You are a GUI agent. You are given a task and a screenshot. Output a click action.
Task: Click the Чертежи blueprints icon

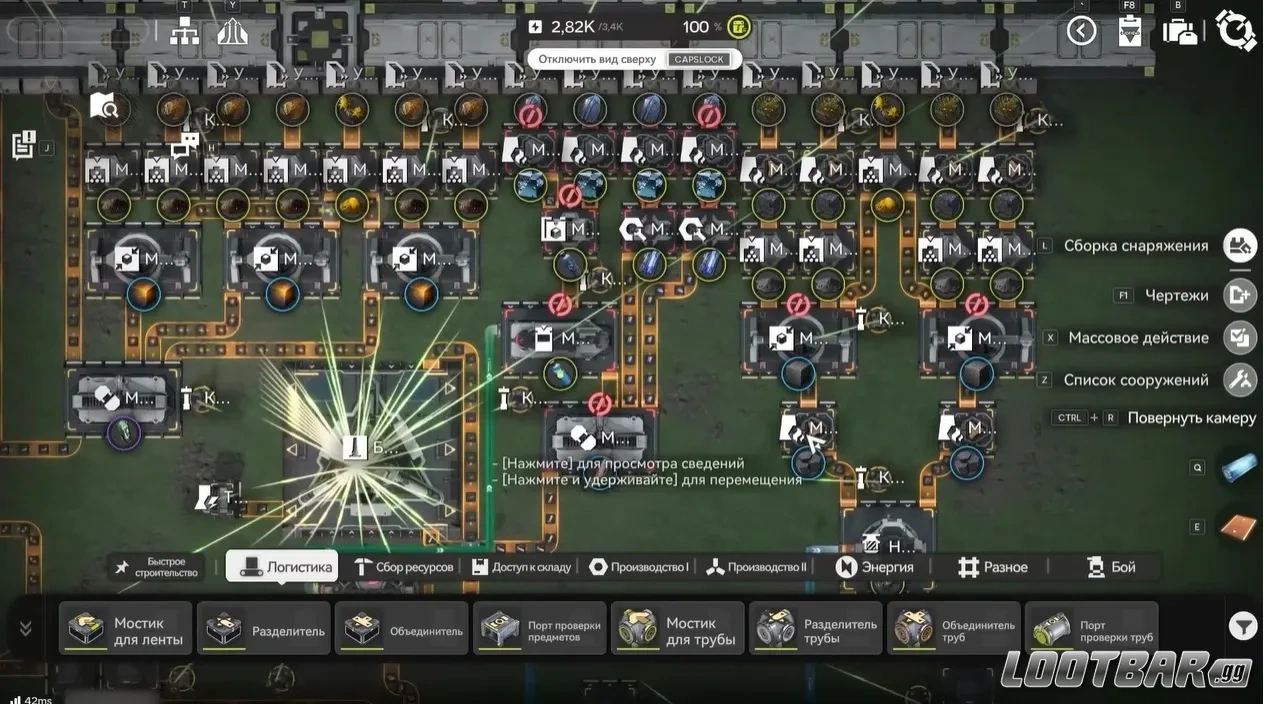1240,295
